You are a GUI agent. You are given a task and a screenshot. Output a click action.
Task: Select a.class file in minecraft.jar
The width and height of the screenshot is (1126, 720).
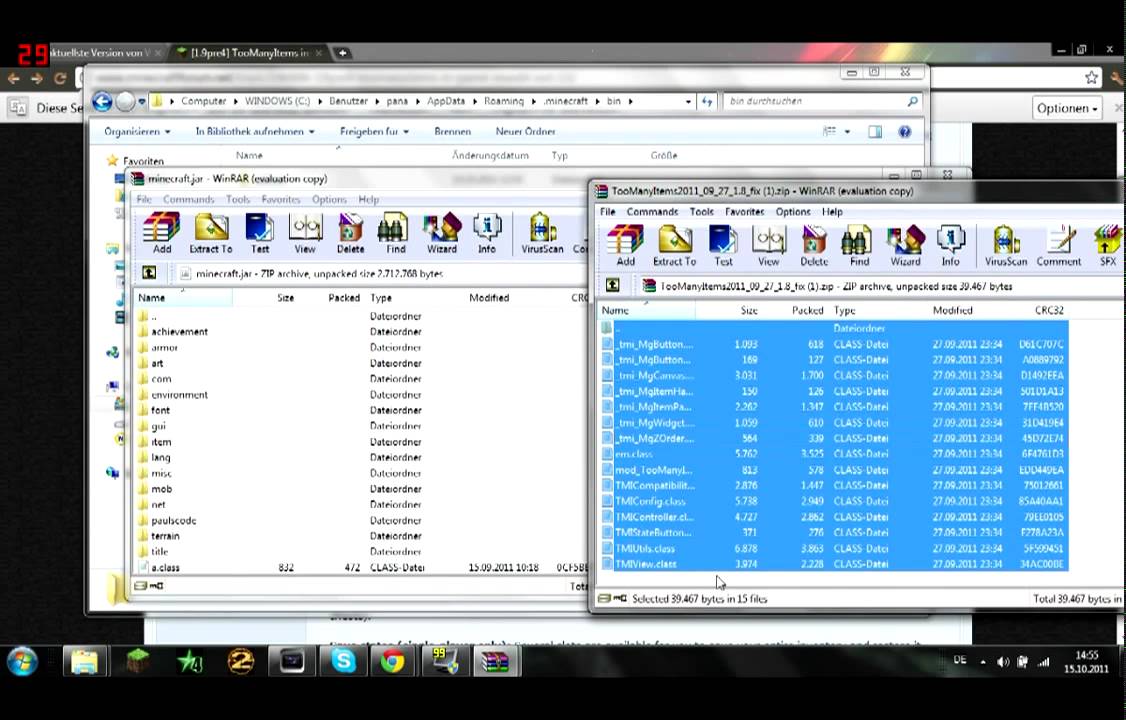coord(165,567)
